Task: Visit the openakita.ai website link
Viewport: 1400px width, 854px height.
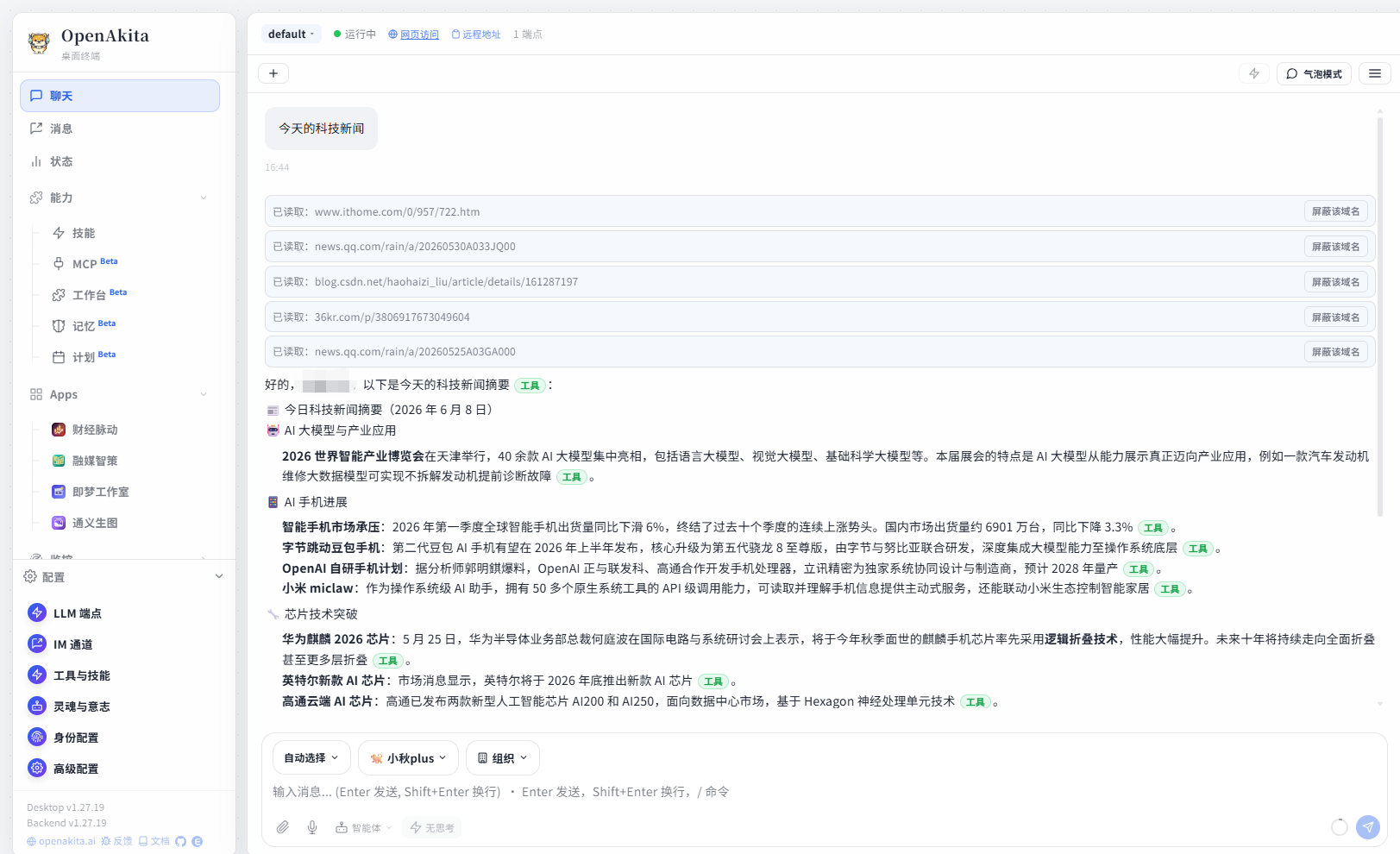Action: tap(61, 841)
